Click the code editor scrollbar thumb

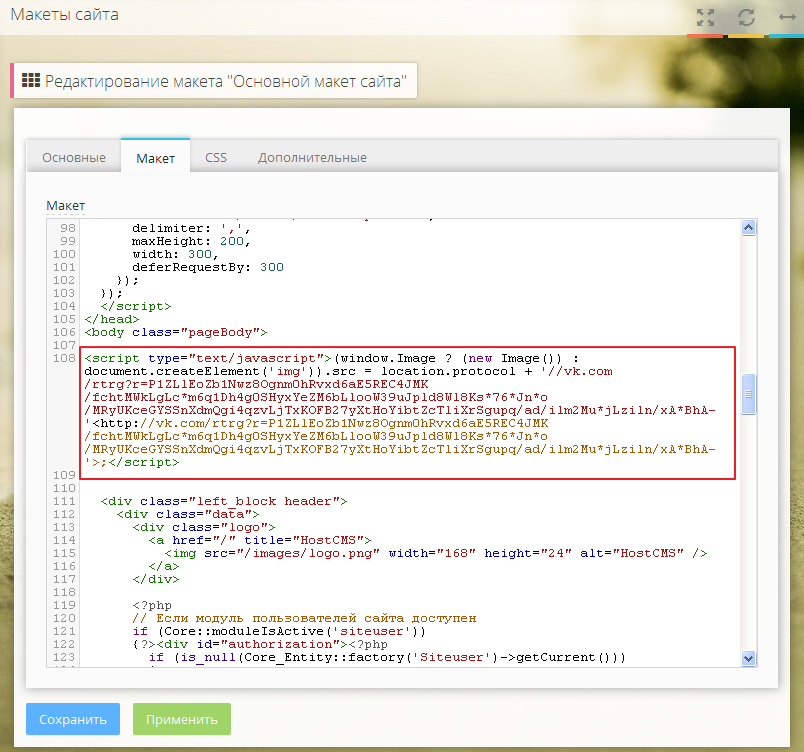click(747, 395)
